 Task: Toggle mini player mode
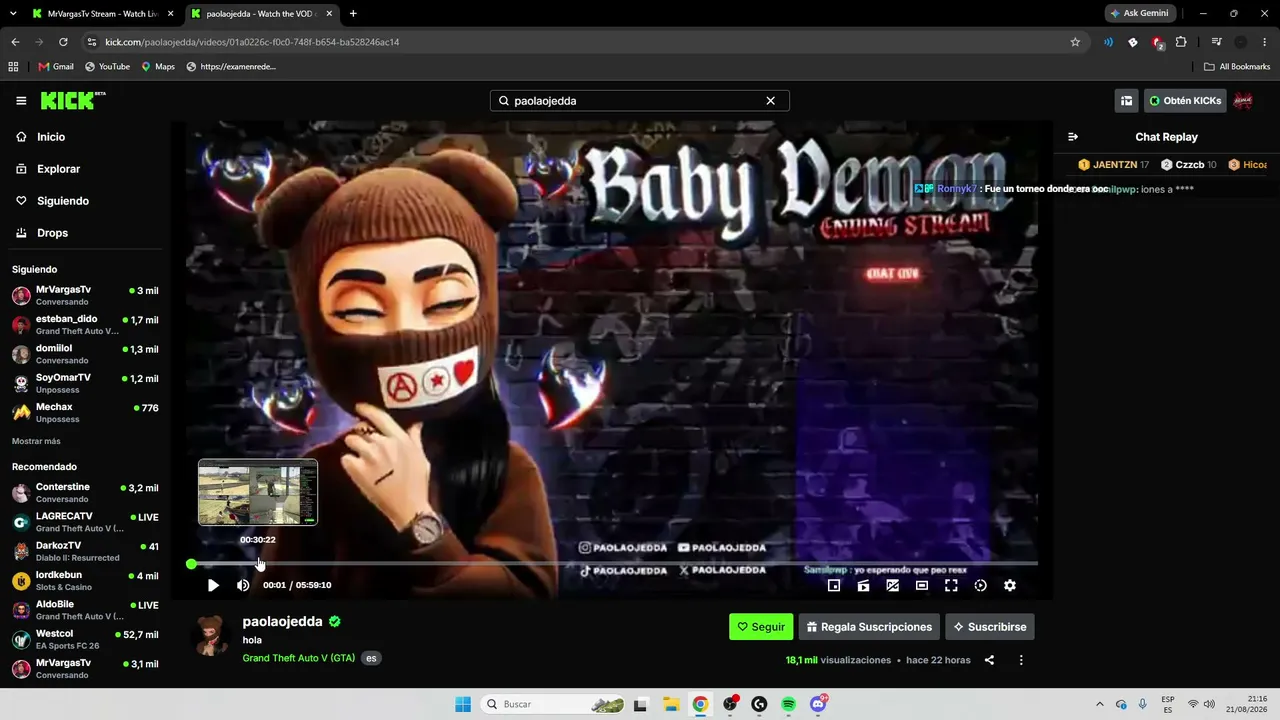click(834, 586)
